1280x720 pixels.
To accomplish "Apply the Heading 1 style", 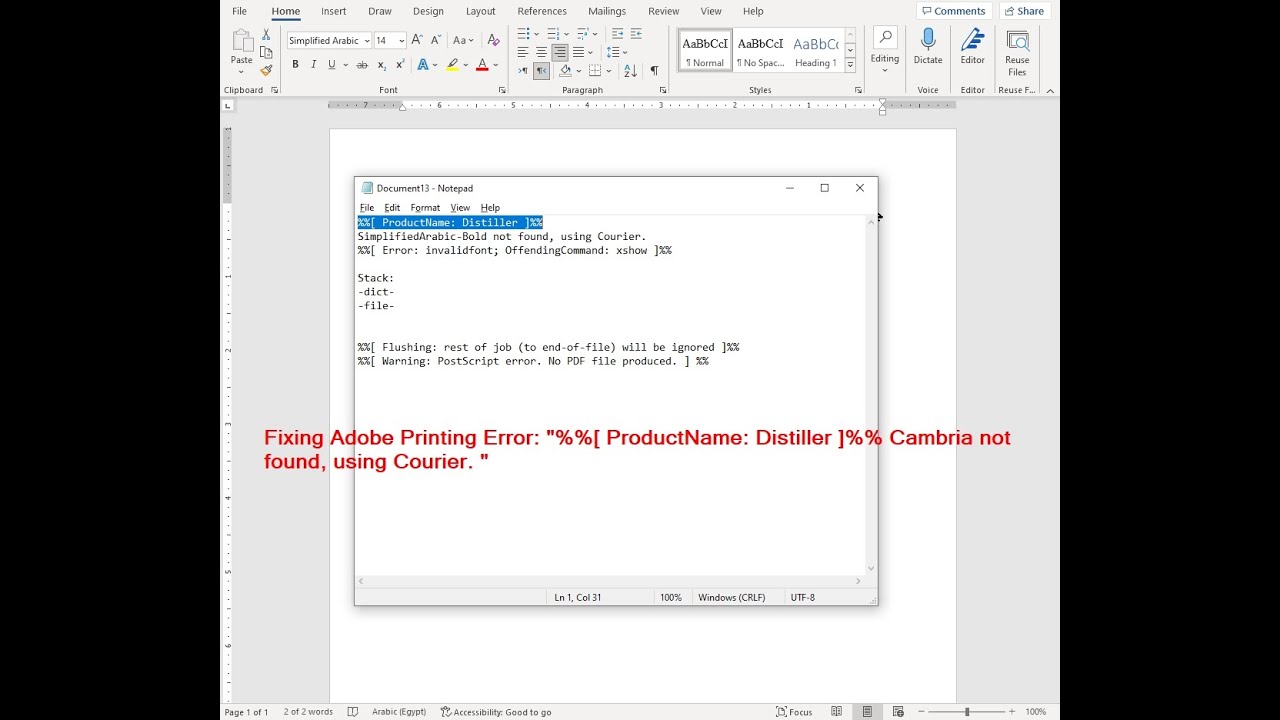I will pos(816,50).
